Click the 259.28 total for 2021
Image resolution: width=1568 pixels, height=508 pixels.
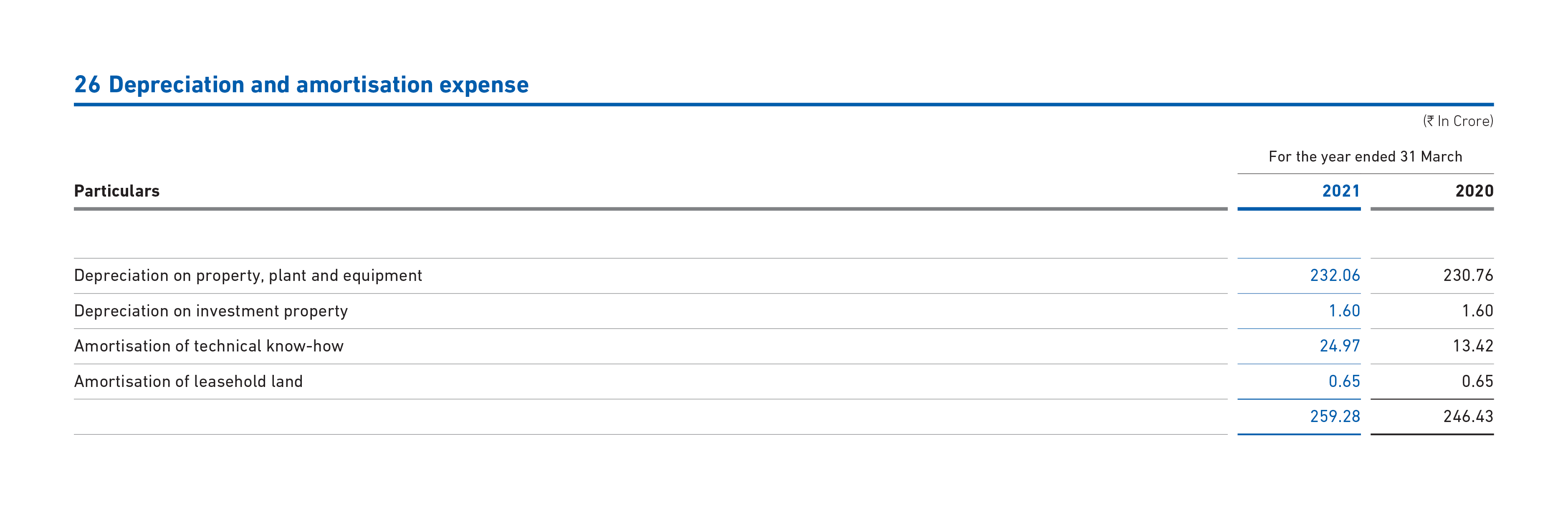tap(1335, 417)
